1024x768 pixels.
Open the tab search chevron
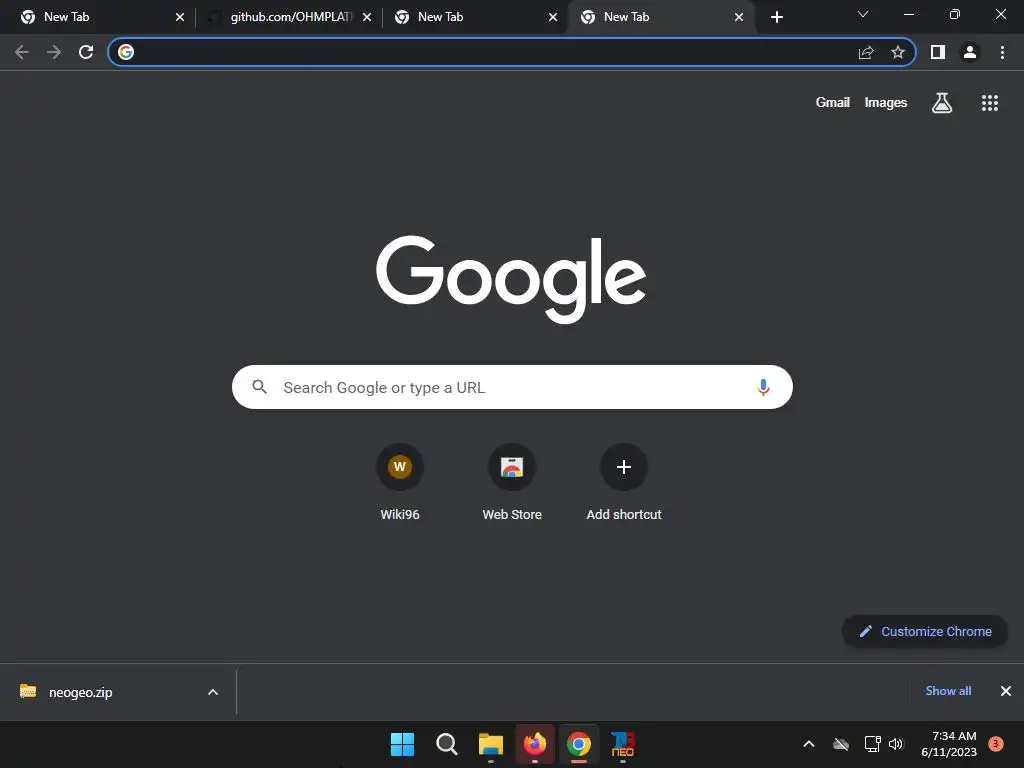(863, 14)
